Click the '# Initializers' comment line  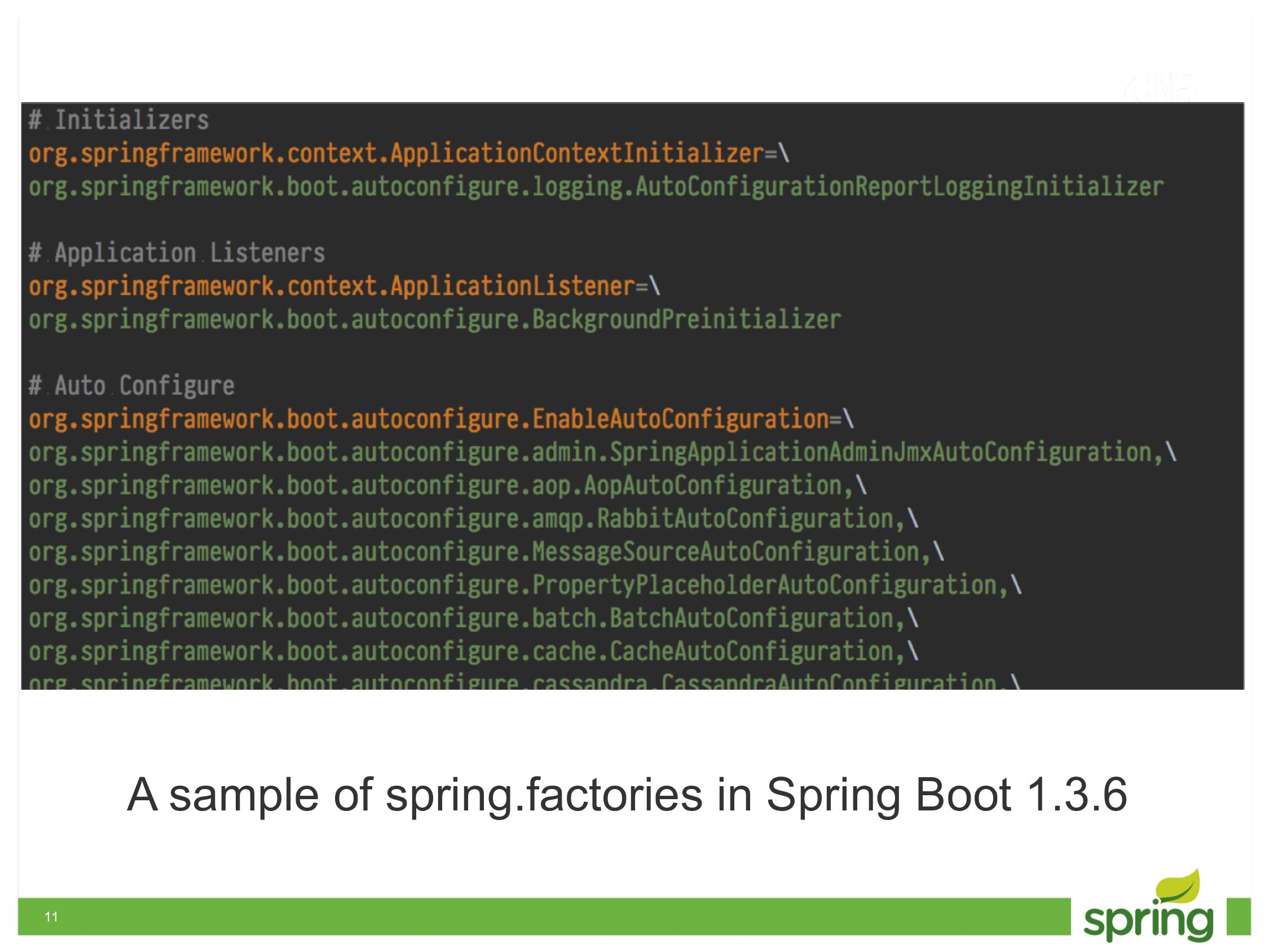pos(119,121)
